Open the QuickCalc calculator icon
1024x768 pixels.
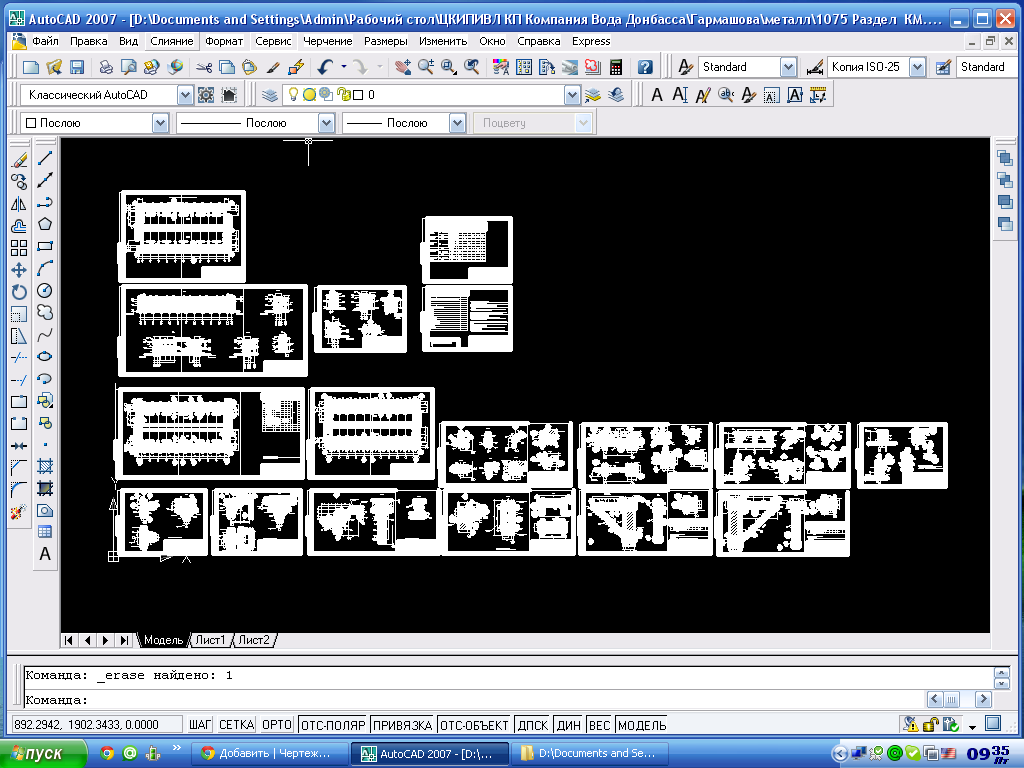(x=615, y=67)
